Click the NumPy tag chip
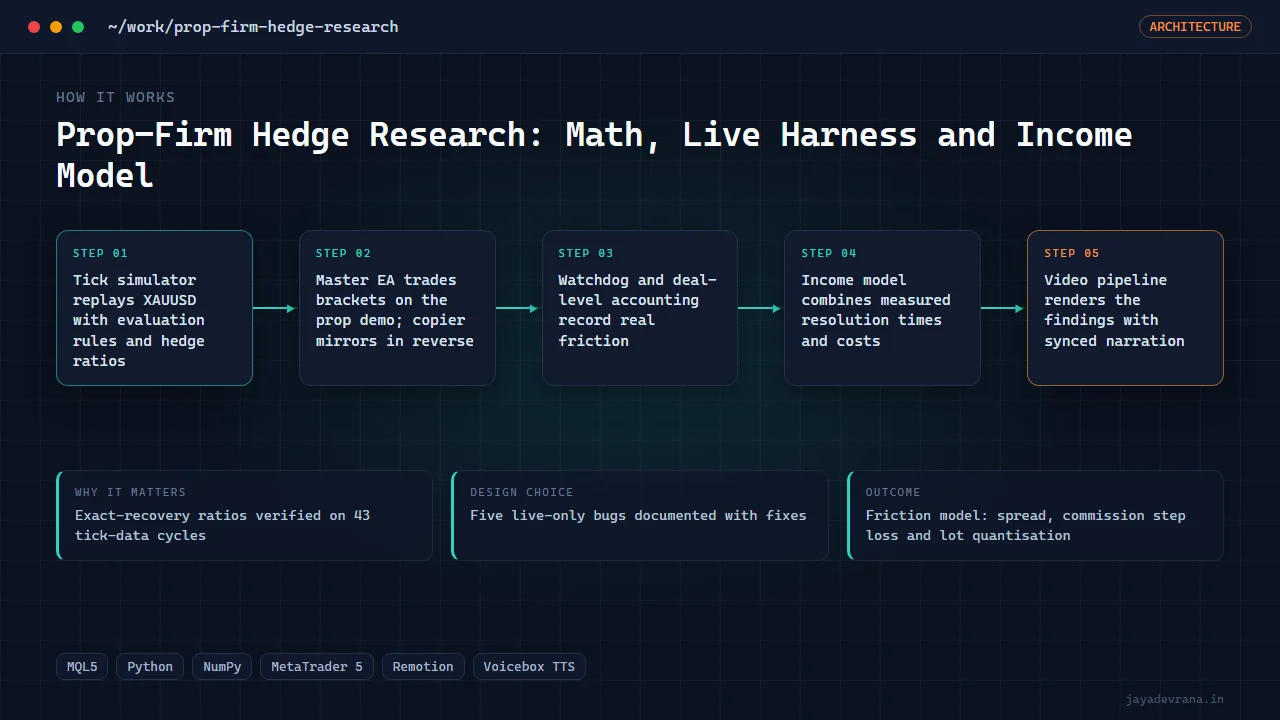The width and height of the screenshot is (1280, 720). (222, 667)
